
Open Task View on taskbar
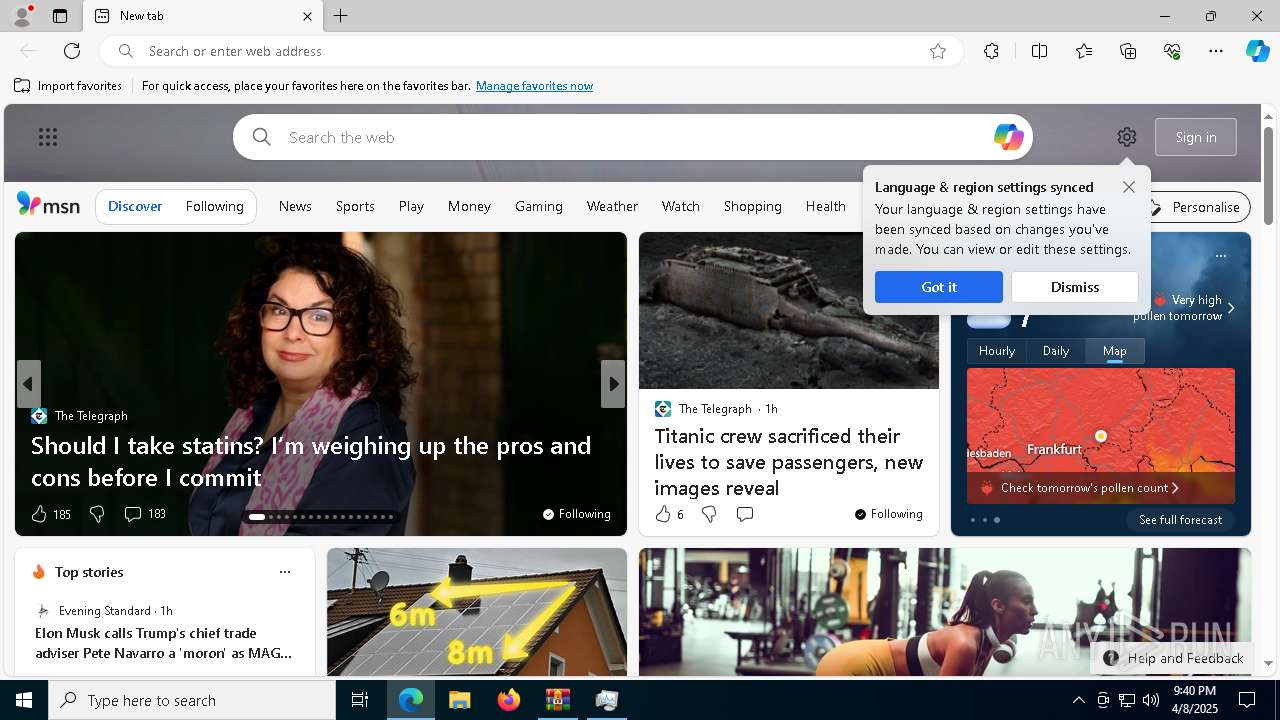coord(360,700)
